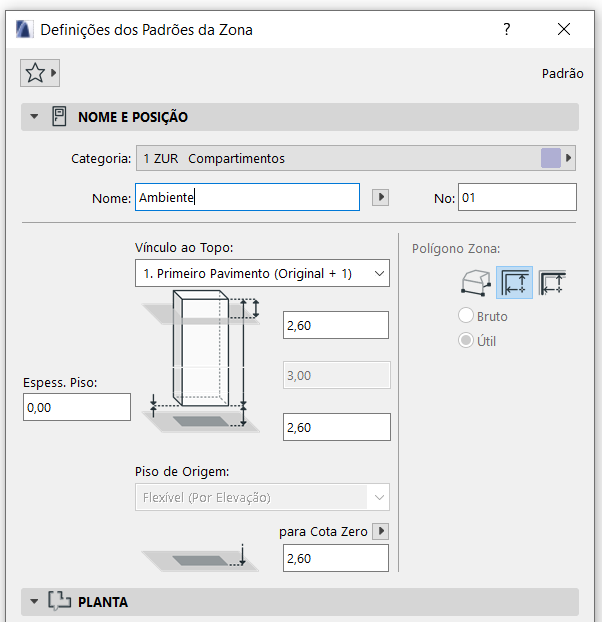Click the Planta panel icon
602x622 pixels.
(x=60, y=602)
